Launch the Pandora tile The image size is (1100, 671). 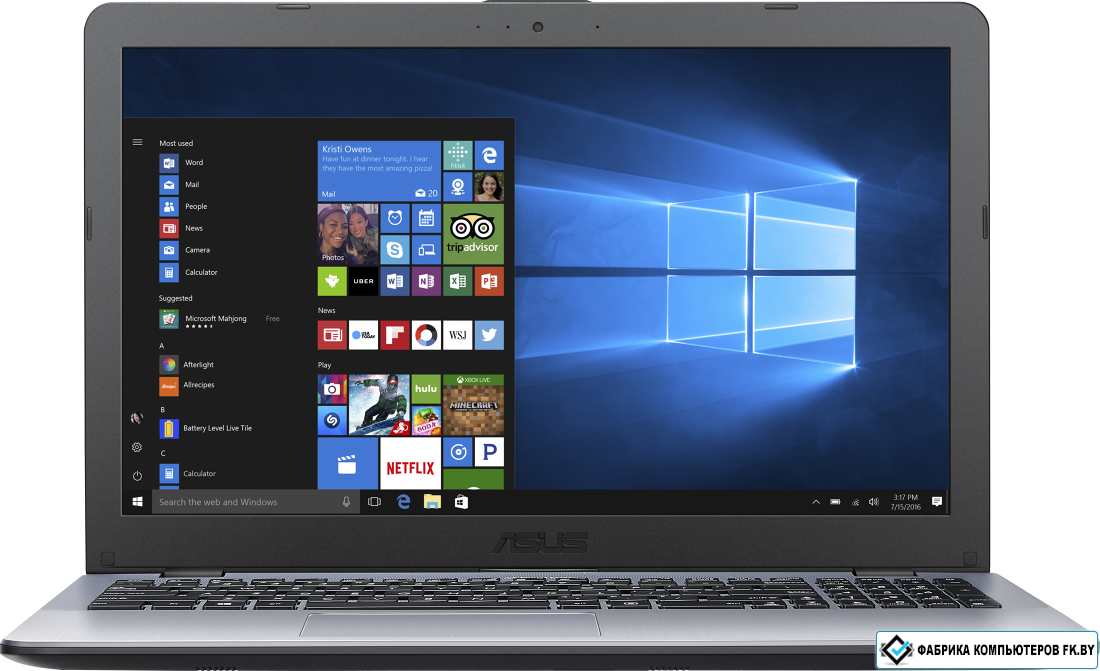pos(489,452)
